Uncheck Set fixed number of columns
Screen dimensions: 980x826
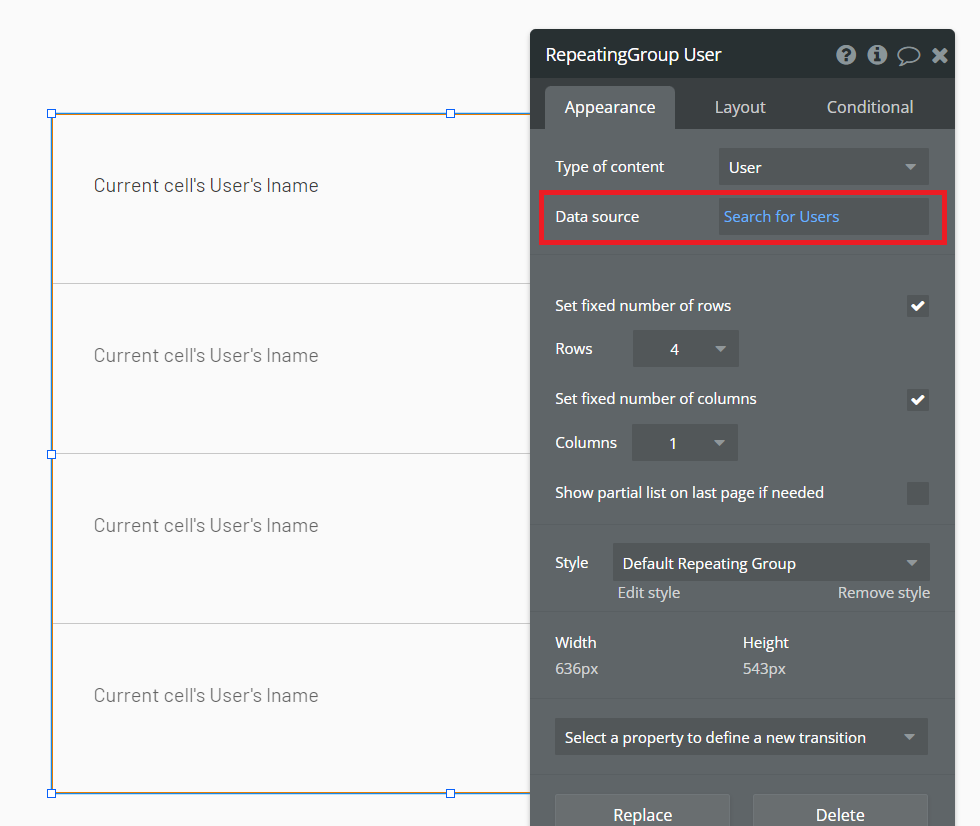[x=918, y=399]
